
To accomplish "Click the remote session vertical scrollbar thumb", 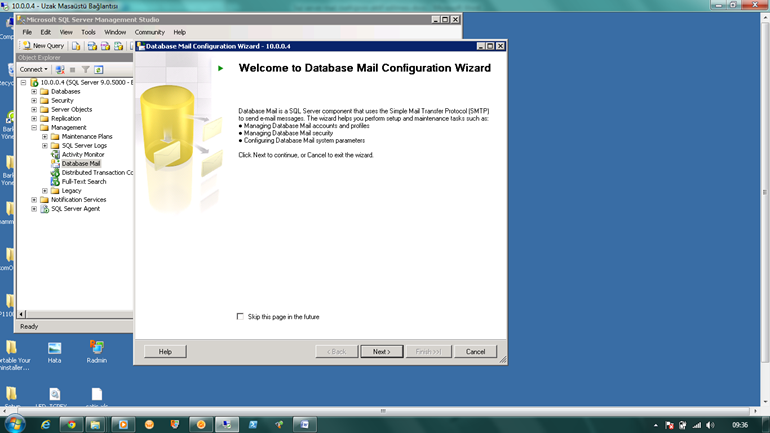I will [x=765, y=192].
